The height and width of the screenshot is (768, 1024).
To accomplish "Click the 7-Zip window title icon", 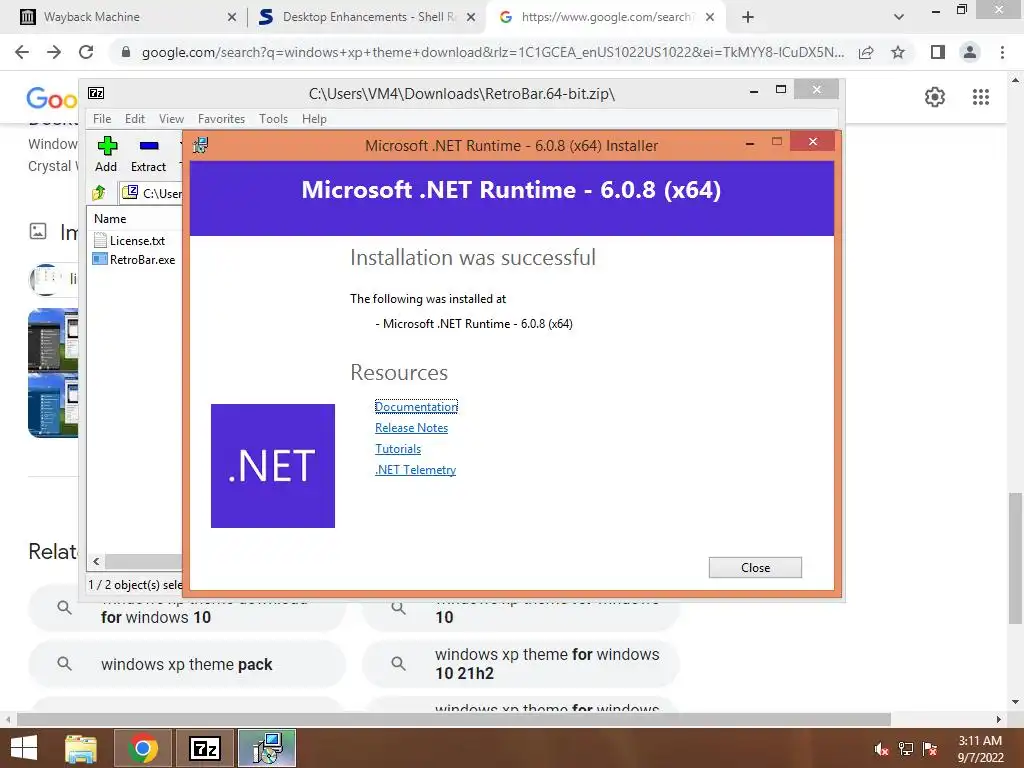I will point(96,93).
